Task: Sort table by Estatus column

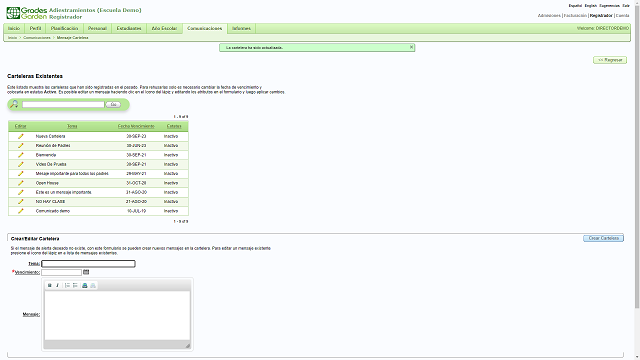Action: pos(174,126)
